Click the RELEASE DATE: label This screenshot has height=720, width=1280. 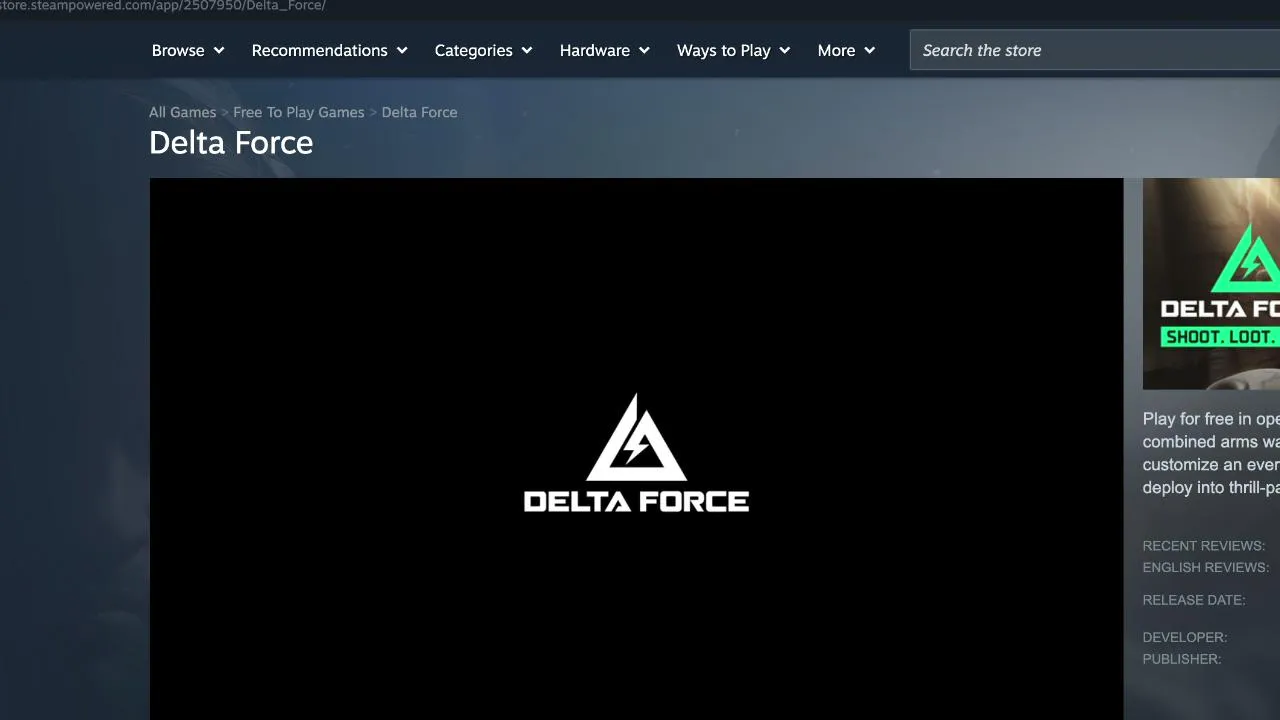tap(1194, 600)
